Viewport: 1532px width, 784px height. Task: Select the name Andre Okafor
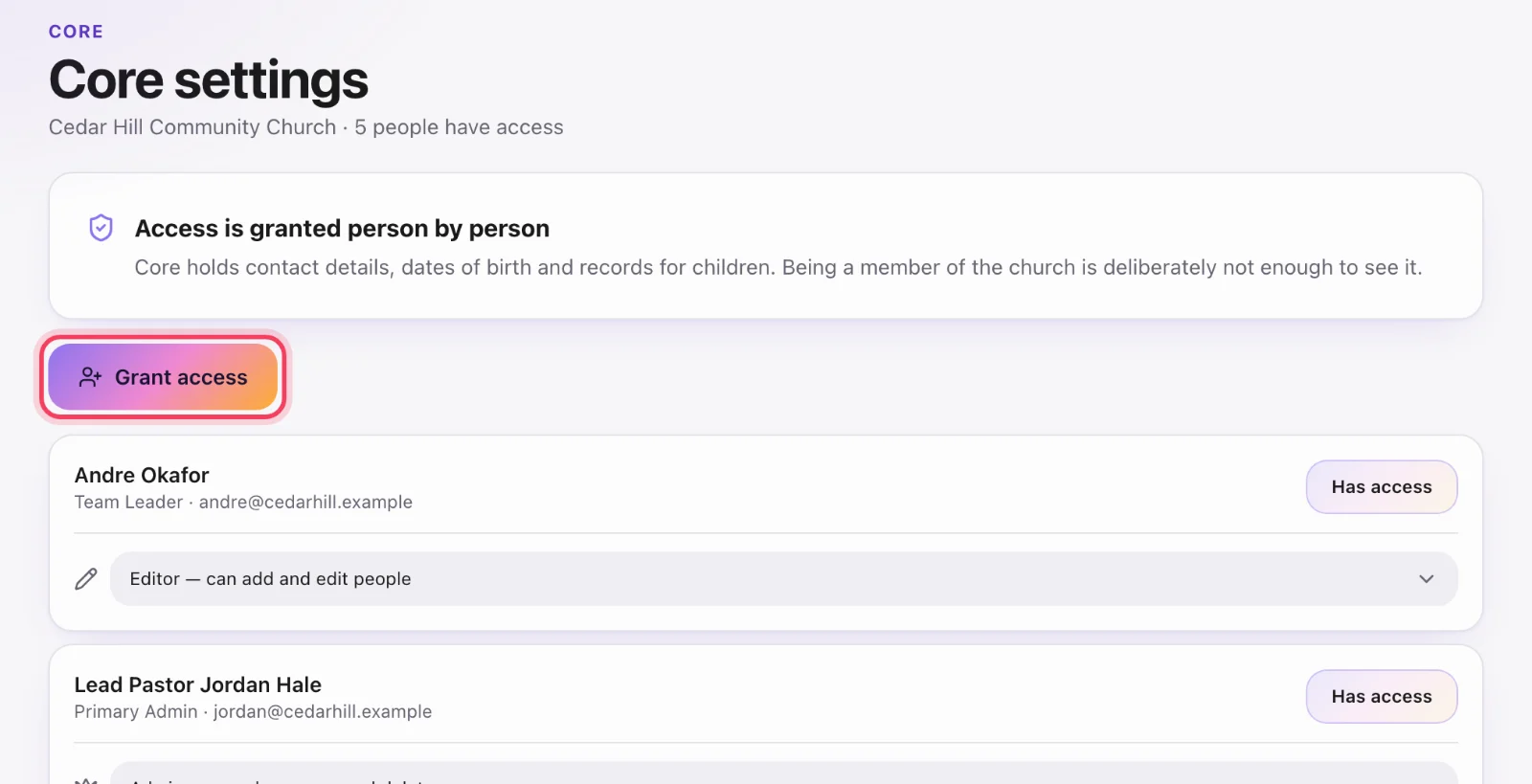[x=142, y=476]
